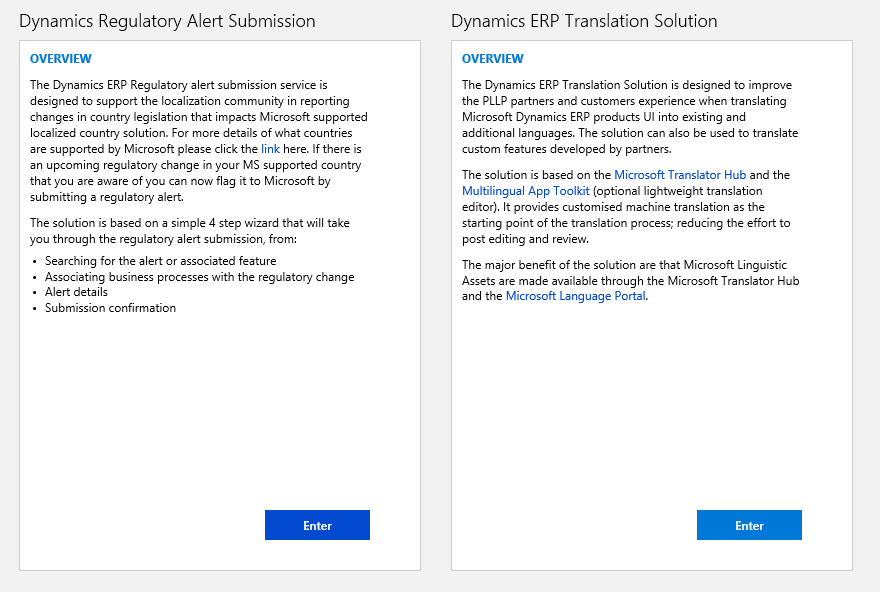Screen dimensions: 880x592
Task: Open the Multilingual App Toolkit link
Action: point(526,190)
